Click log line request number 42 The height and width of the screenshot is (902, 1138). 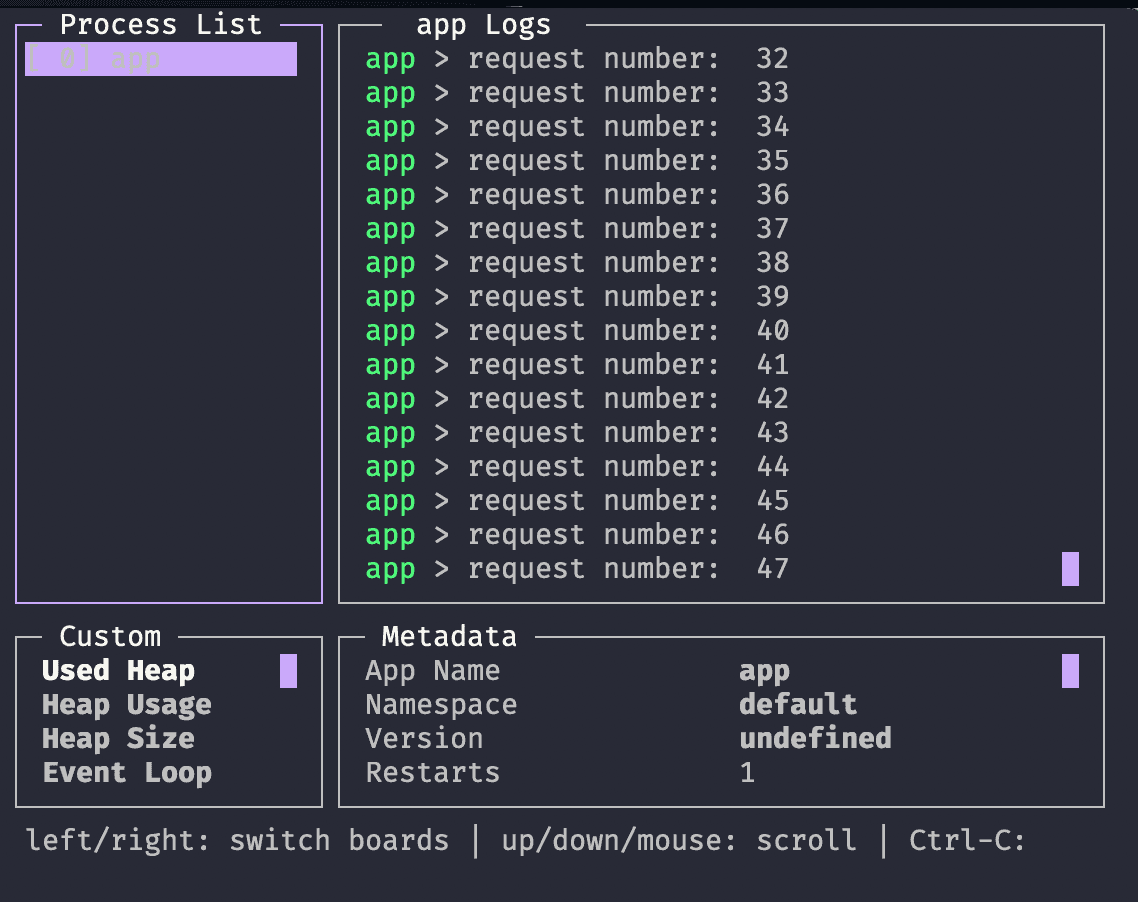pyautogui.click(x=577, y=399)
